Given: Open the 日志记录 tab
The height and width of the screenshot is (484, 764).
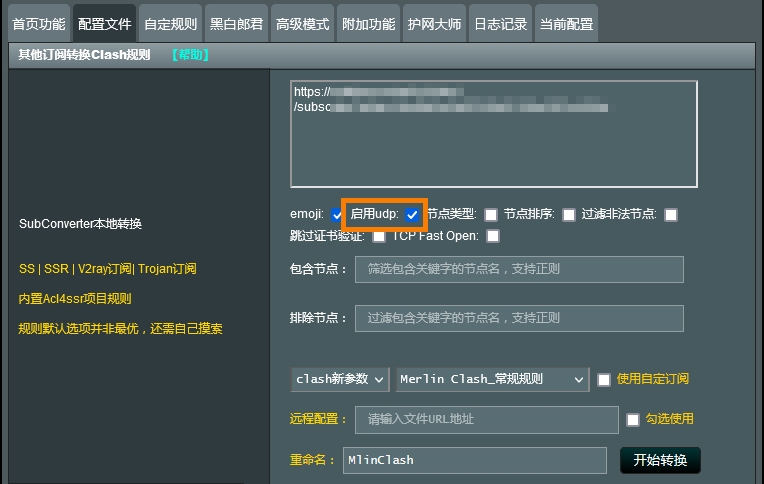Looking at the screenshot, I should [x=500, y=24].
